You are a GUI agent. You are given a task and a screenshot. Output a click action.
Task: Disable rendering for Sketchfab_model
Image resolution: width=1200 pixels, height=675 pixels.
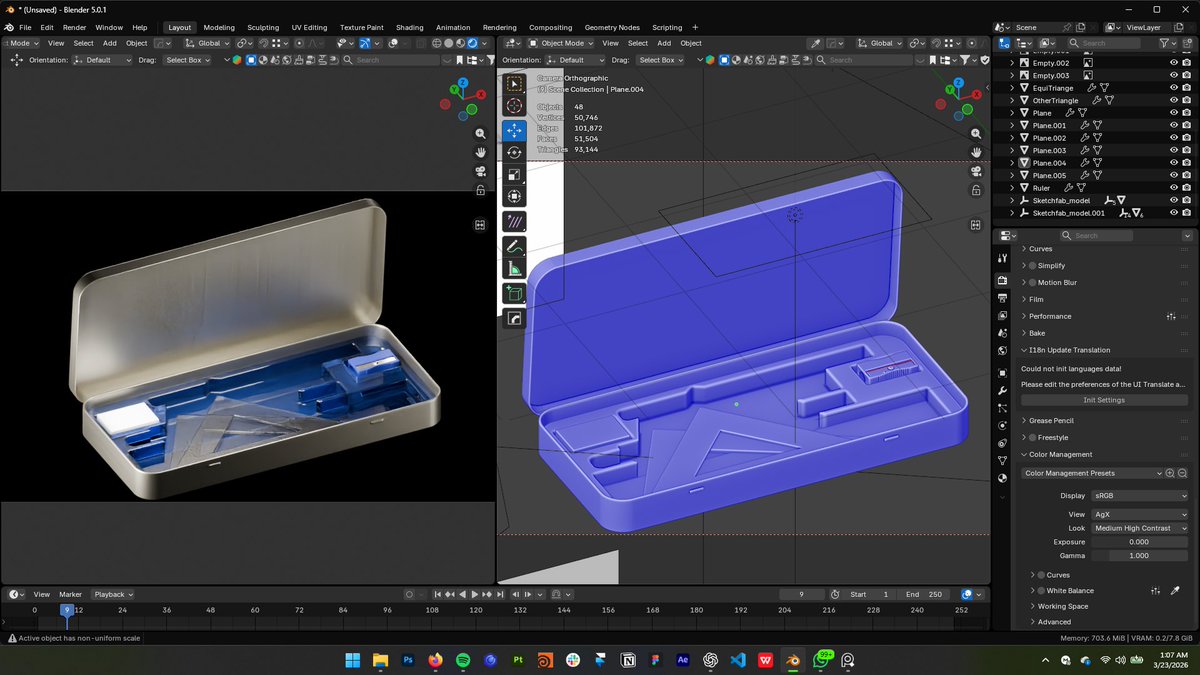coord(1187,200)
